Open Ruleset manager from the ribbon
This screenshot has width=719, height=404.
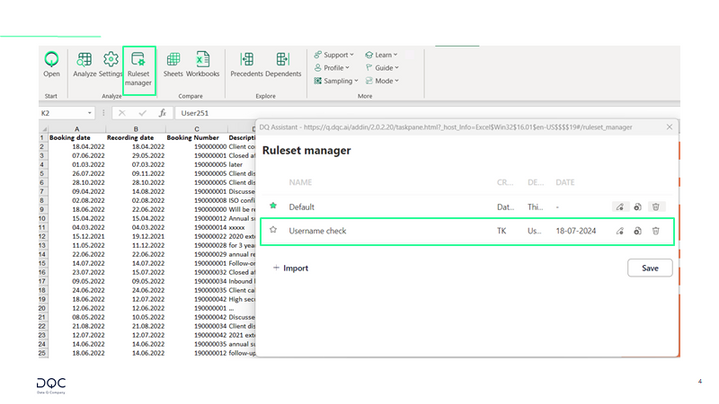[x=138, y=70]
